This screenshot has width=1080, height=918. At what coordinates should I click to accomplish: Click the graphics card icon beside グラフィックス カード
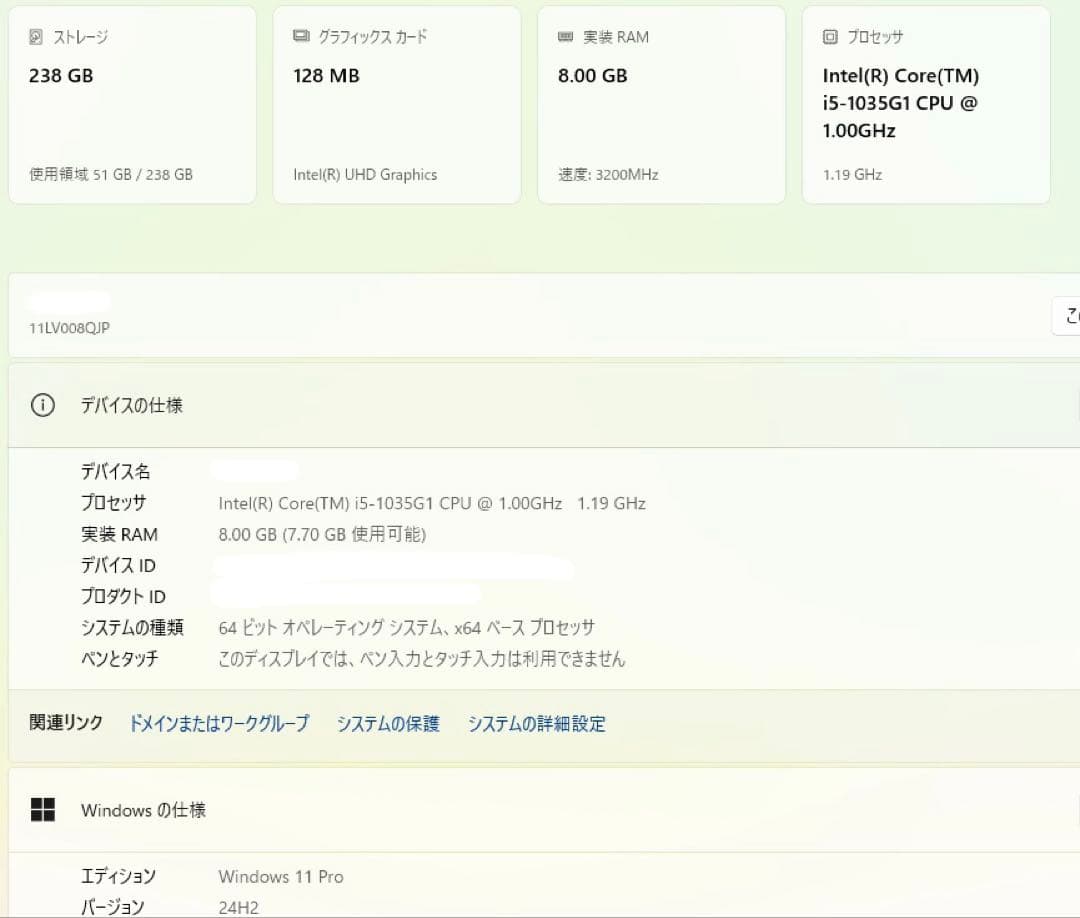[x=301, y=36]
